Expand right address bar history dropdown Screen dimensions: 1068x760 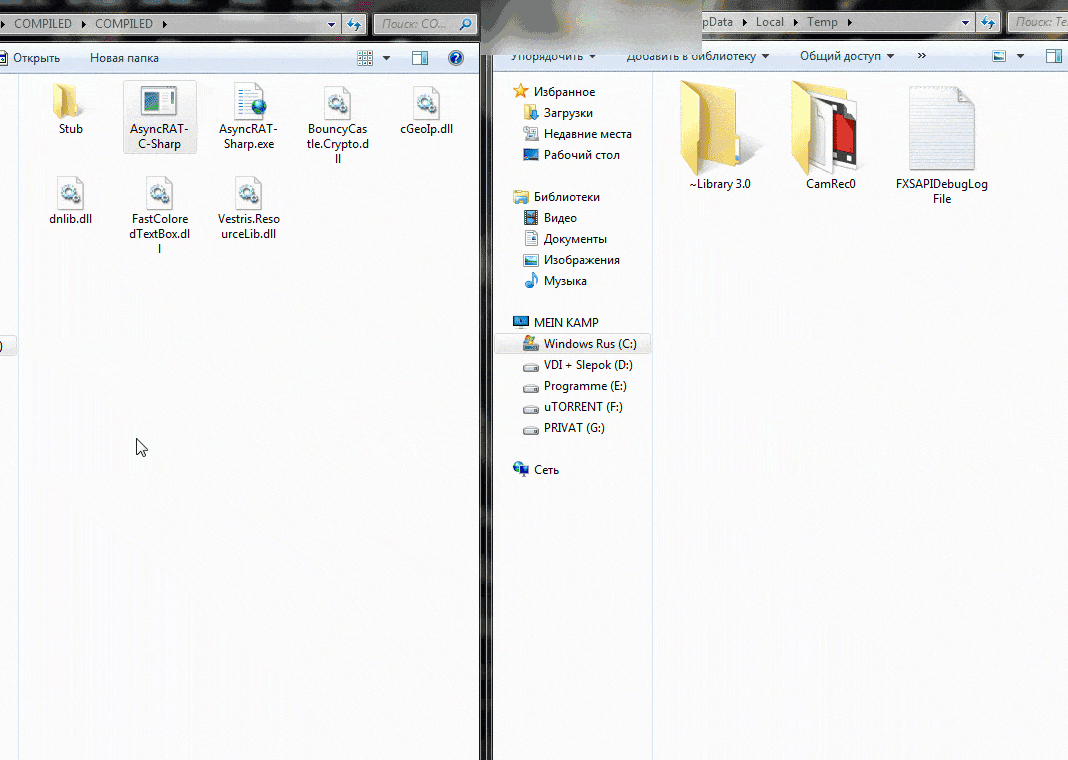[965, 22]
